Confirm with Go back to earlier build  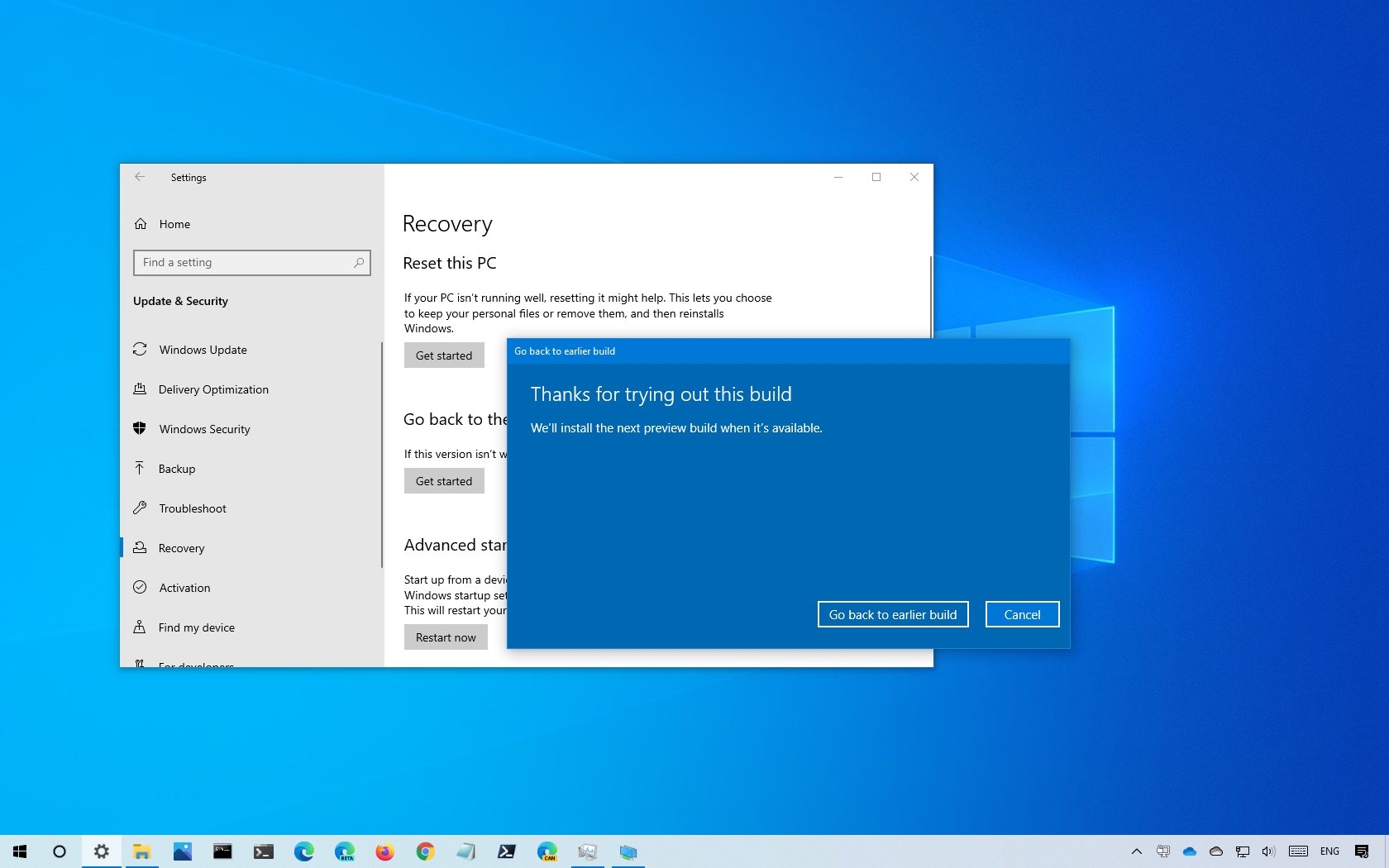point(893,614)
